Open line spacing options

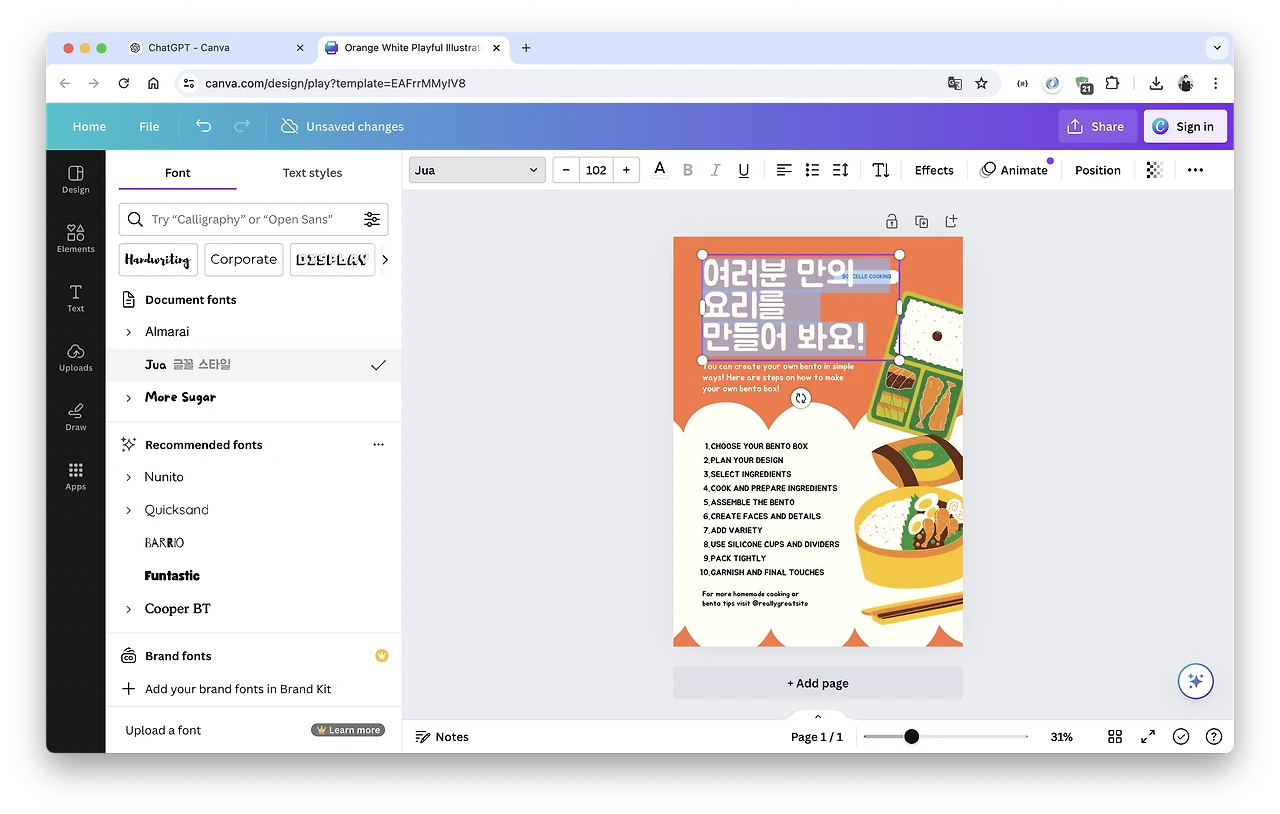coord(840,170)
